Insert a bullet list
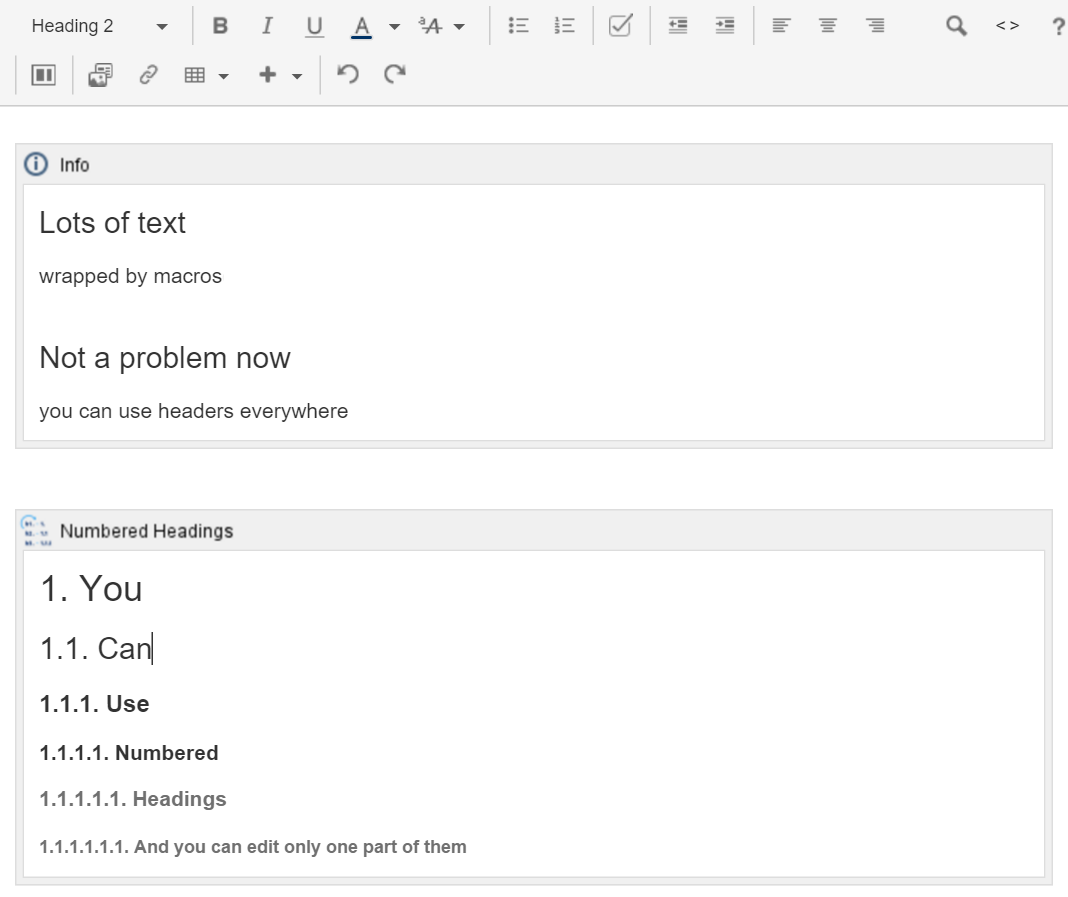 [518, 27]
